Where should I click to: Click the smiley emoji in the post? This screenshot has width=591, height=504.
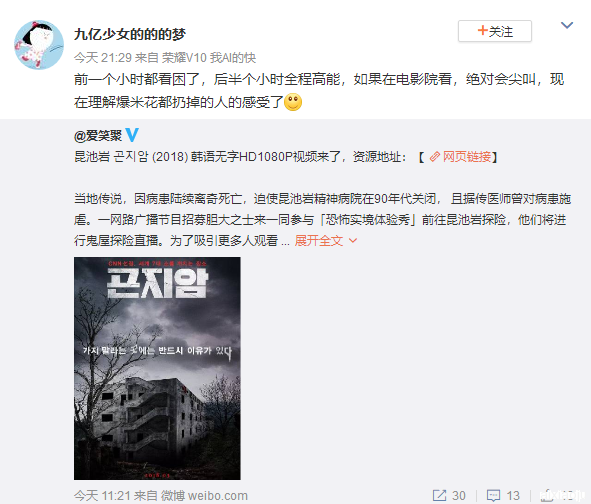click(293, 102)
